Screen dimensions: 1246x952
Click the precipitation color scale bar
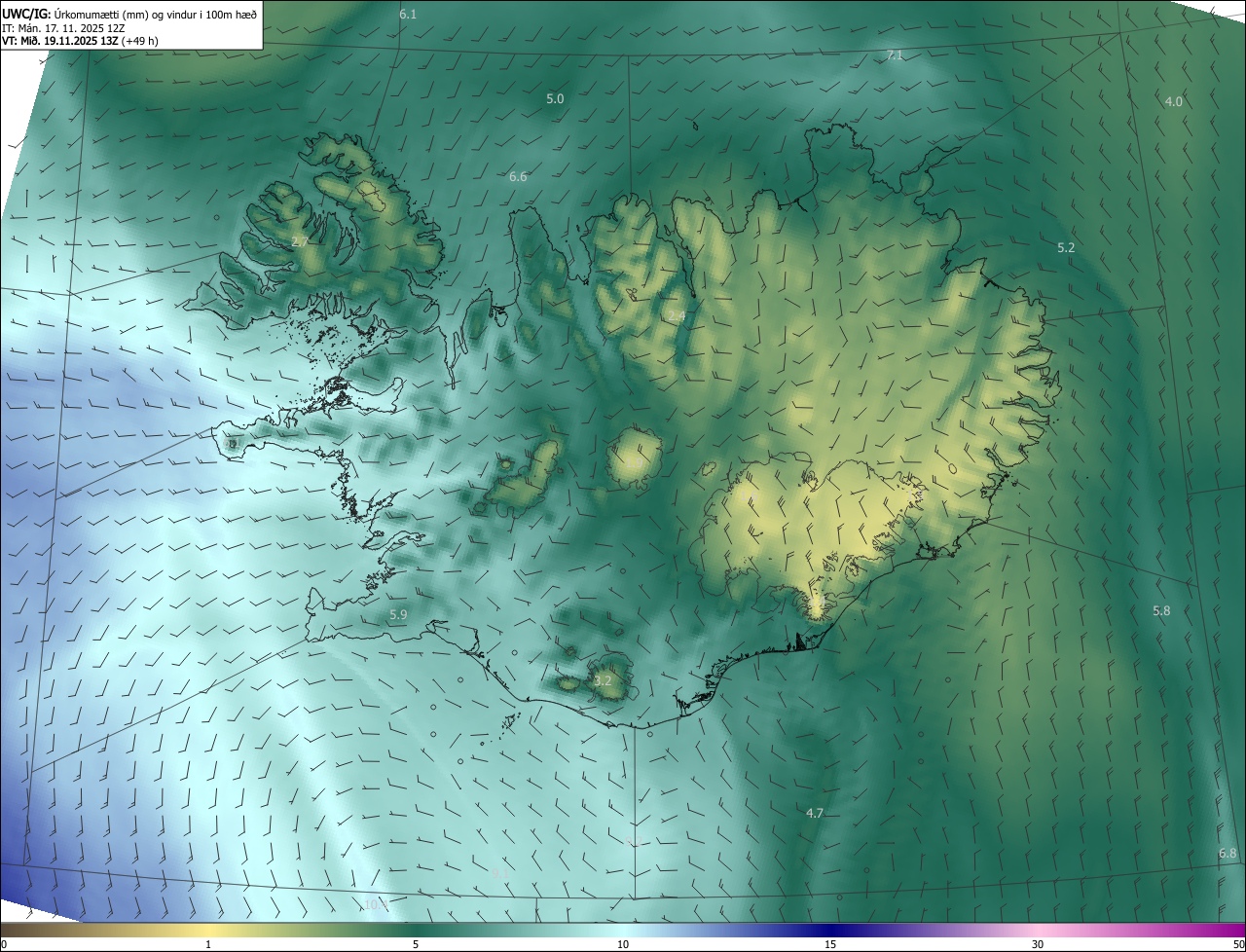pyautogui.click(x=623, y=930)
